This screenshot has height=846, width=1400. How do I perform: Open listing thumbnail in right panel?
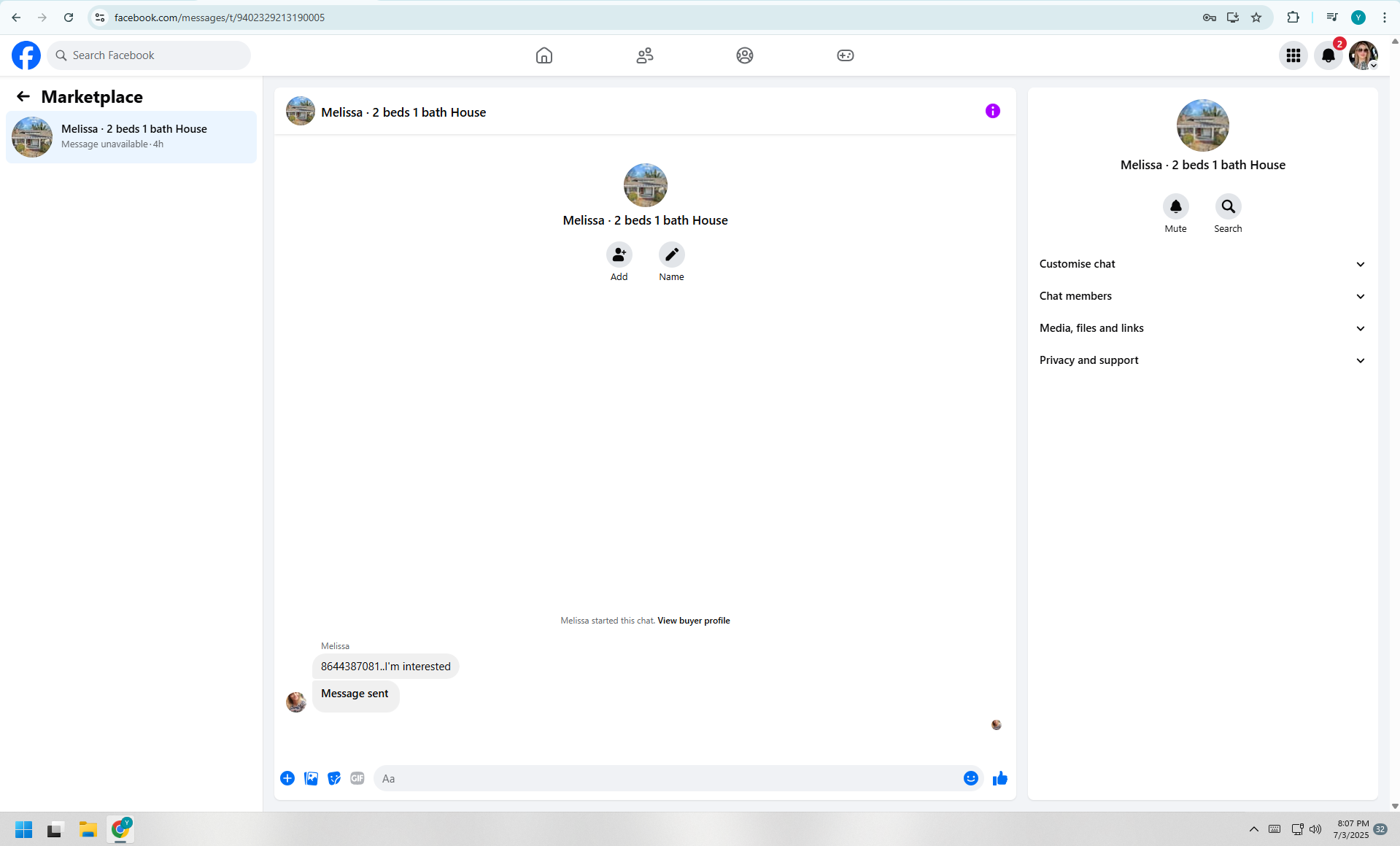pyautogui.click(x=1203, y=125)
